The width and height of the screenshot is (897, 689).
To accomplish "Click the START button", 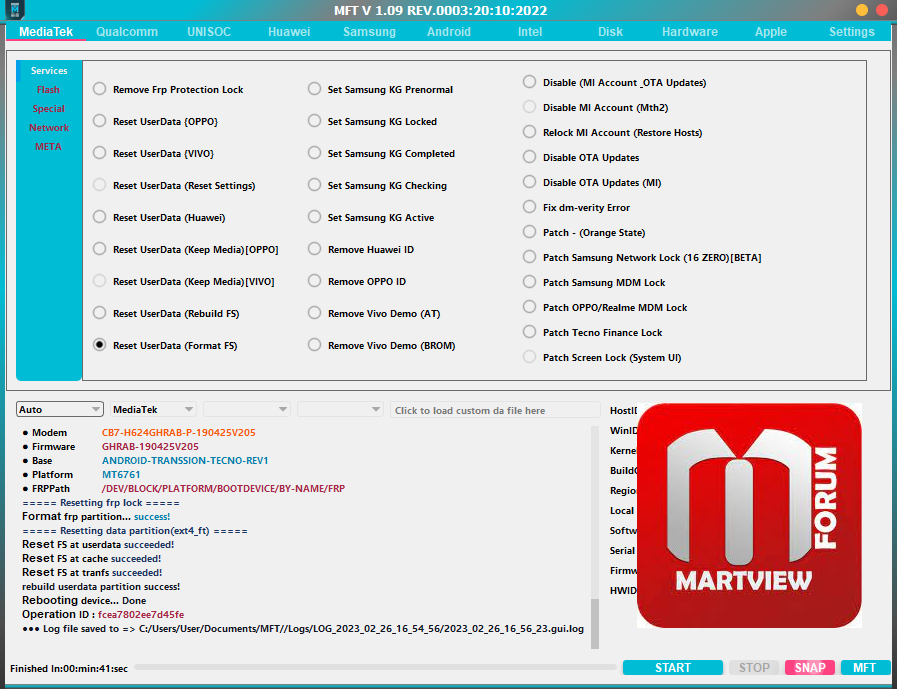I will pos(673,668).
